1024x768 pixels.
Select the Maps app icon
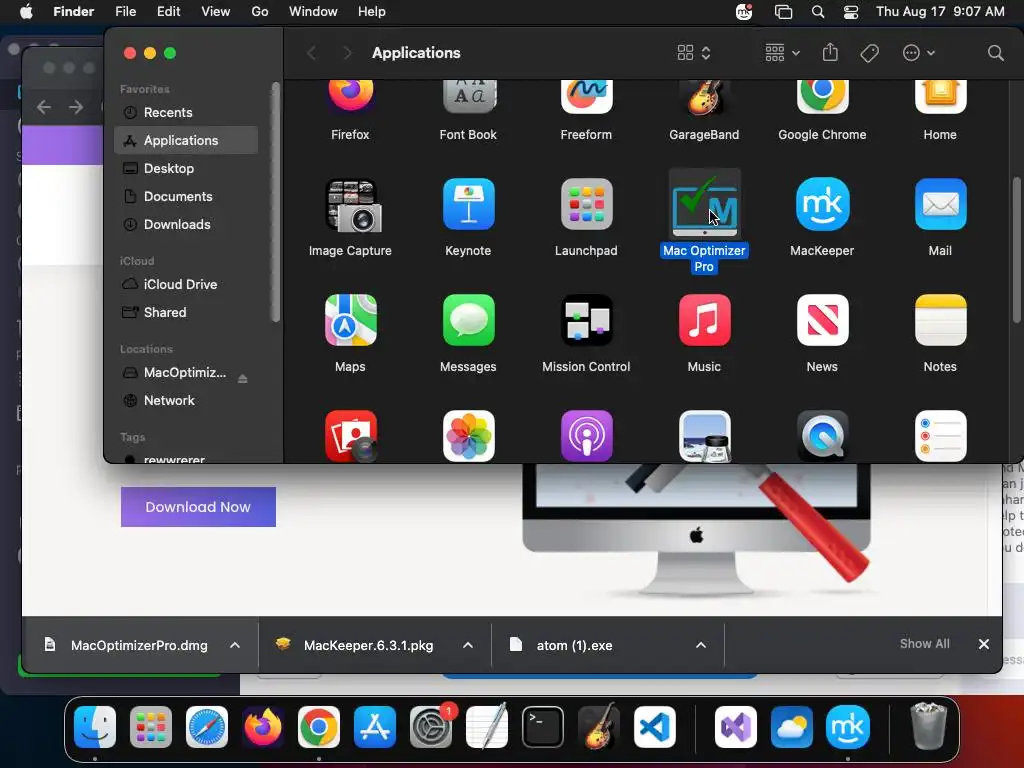(351, 320)
